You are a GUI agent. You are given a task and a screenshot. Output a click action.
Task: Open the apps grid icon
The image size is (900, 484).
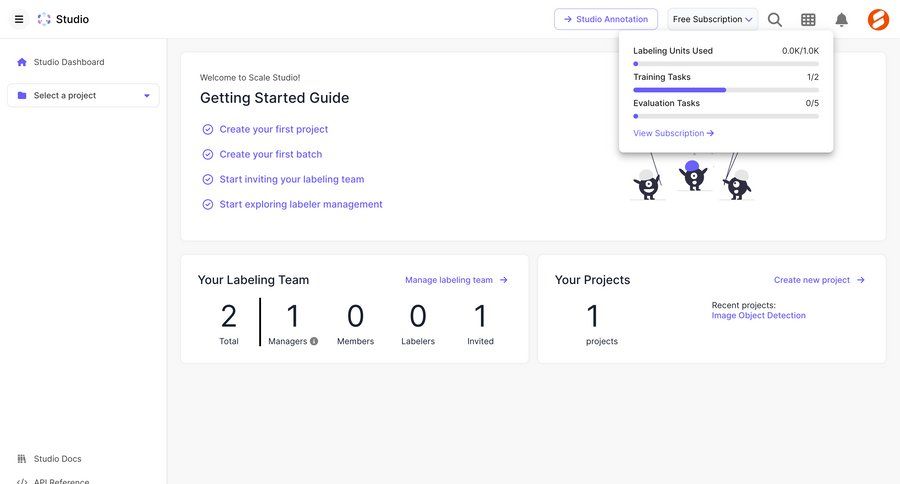pyautogui.click(x=808, y=20)
